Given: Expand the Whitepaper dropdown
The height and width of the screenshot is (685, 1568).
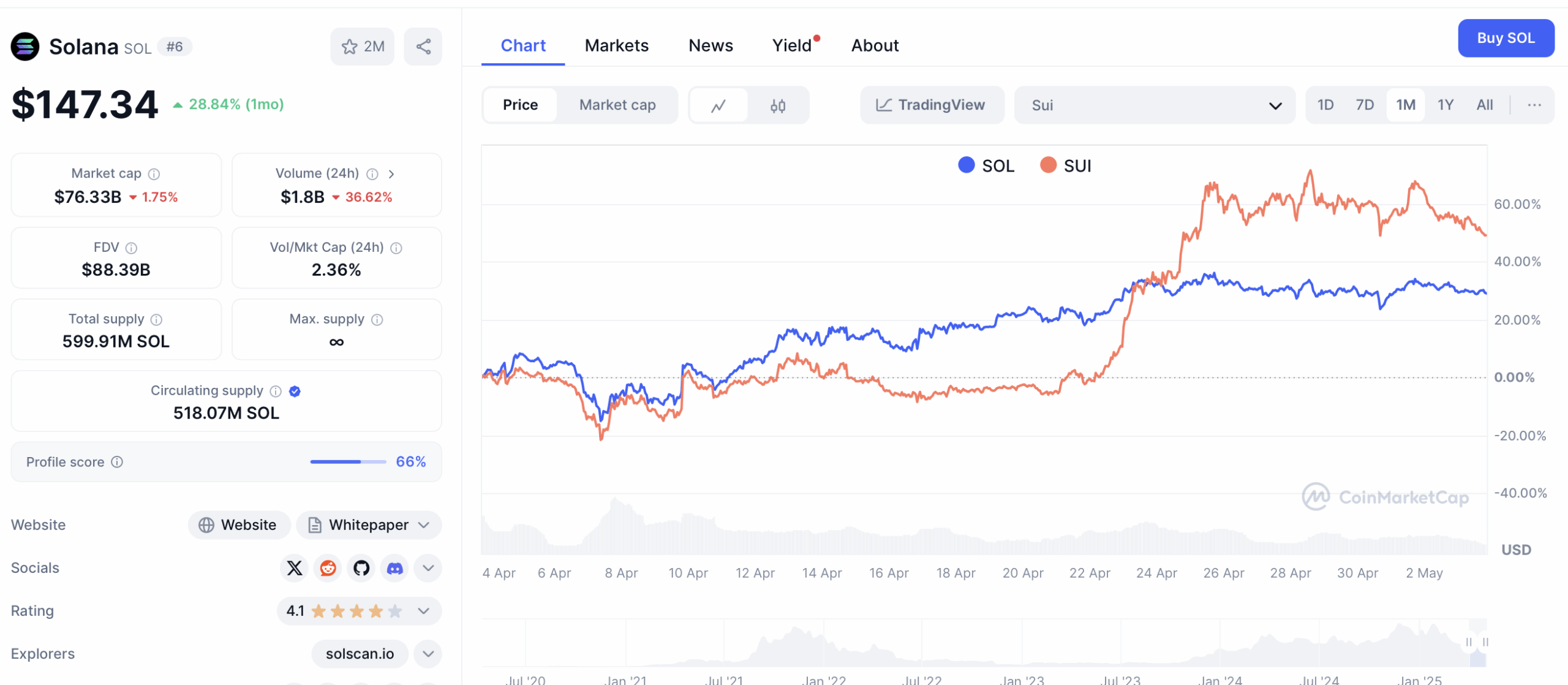Looking at the screenshot, I should 369,525.
